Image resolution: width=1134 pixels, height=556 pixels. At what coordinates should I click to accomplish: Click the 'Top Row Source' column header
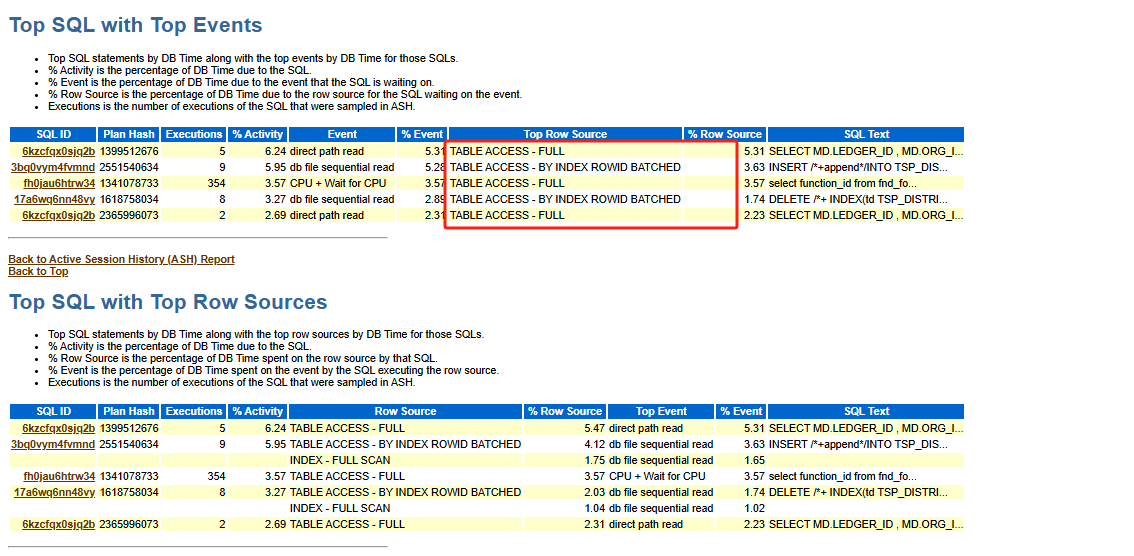566,134
